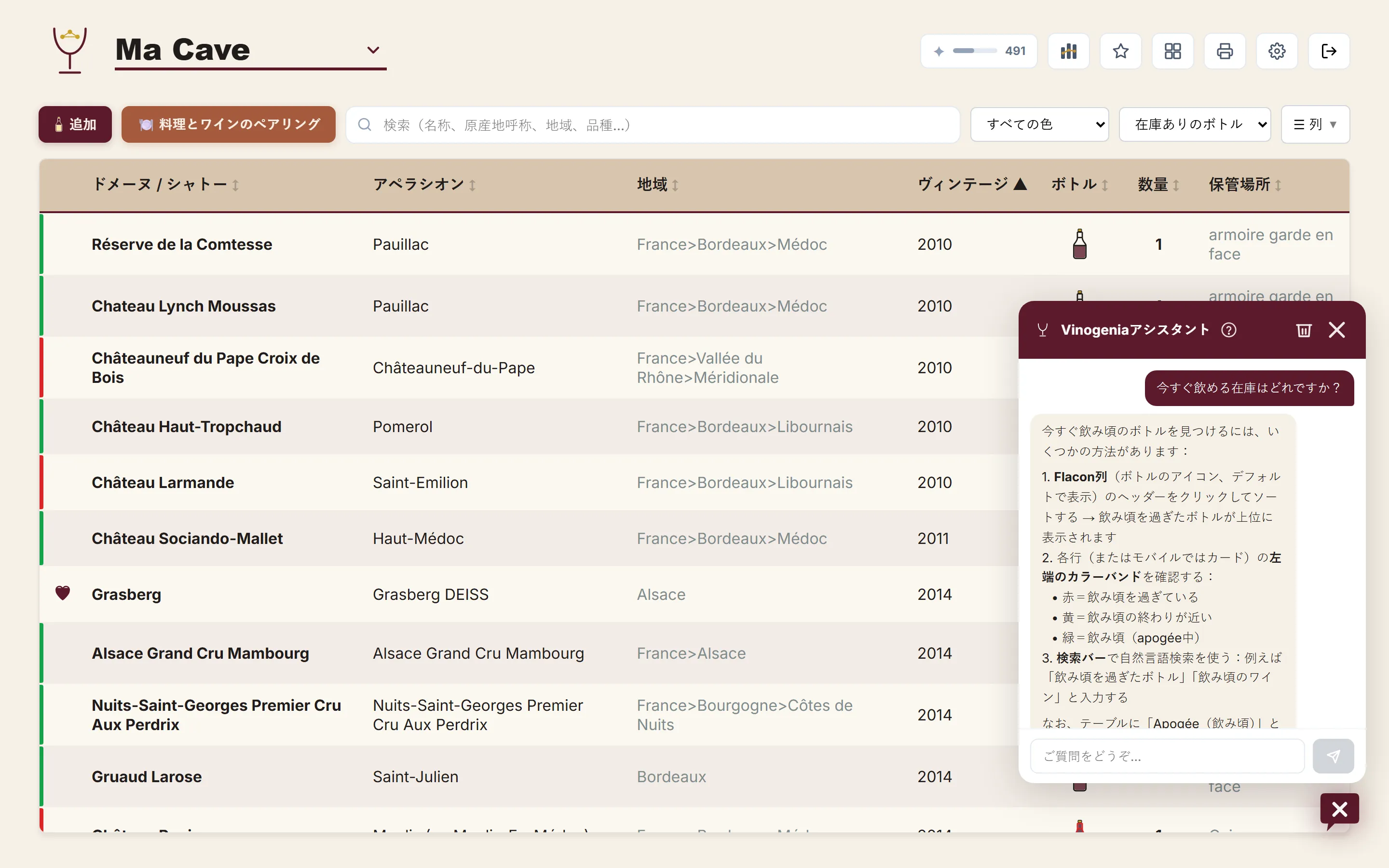Open 料理とワインのペアリング
This screenshot has height=868, width=1389.
(229, 124)
